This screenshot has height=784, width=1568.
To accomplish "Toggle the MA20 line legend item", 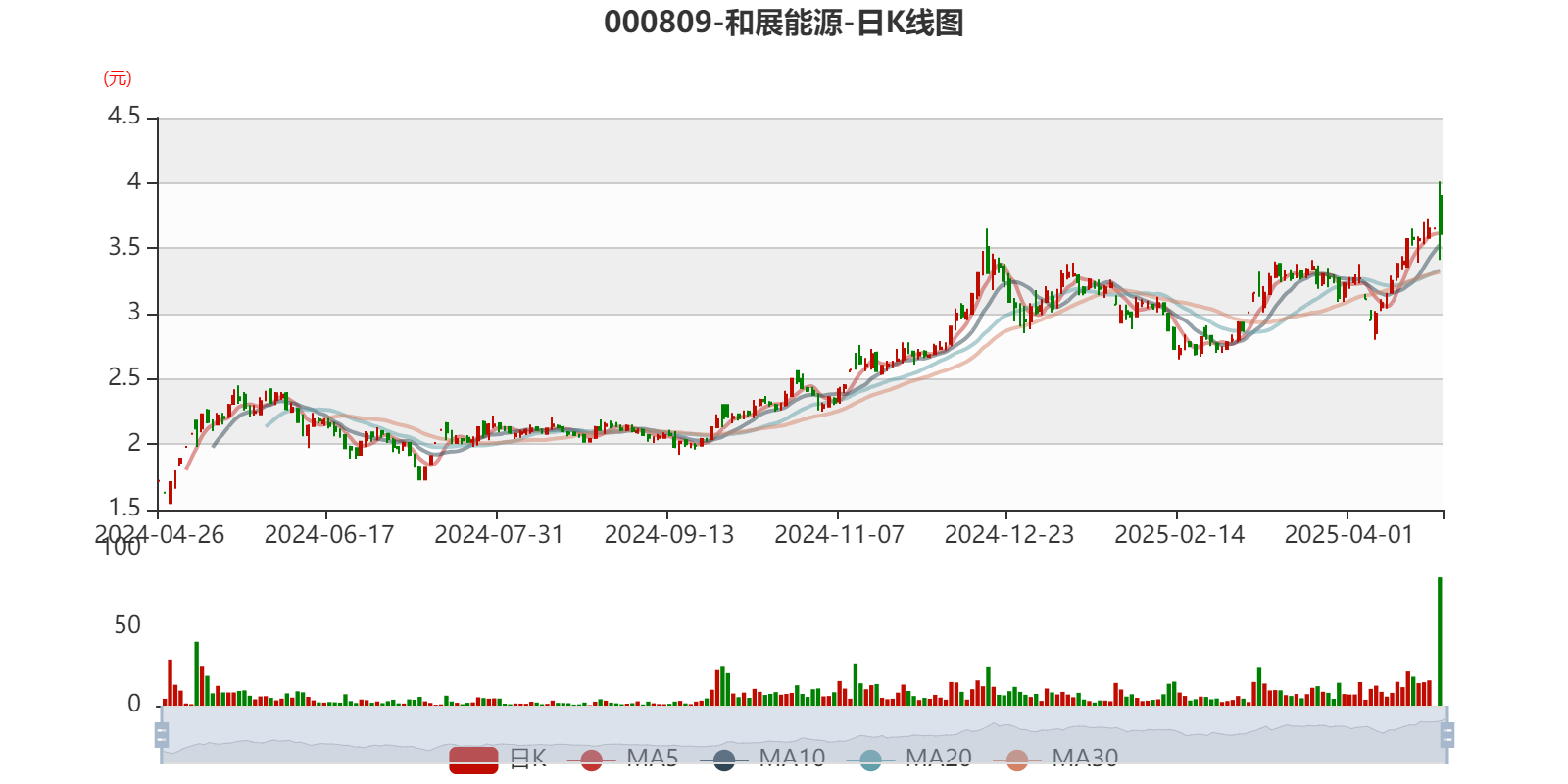I will pyautogui.click(x=909, y=759).
